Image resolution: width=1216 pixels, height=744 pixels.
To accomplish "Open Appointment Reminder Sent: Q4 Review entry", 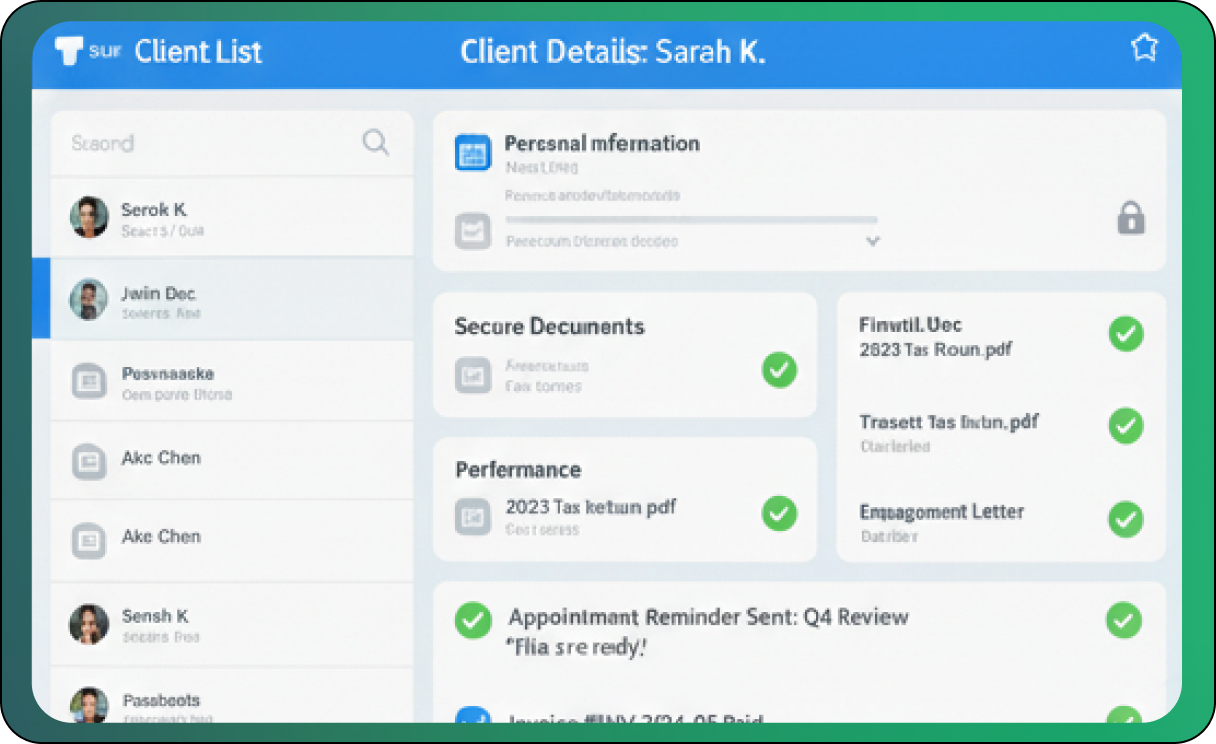I will (x=708, y=617).
